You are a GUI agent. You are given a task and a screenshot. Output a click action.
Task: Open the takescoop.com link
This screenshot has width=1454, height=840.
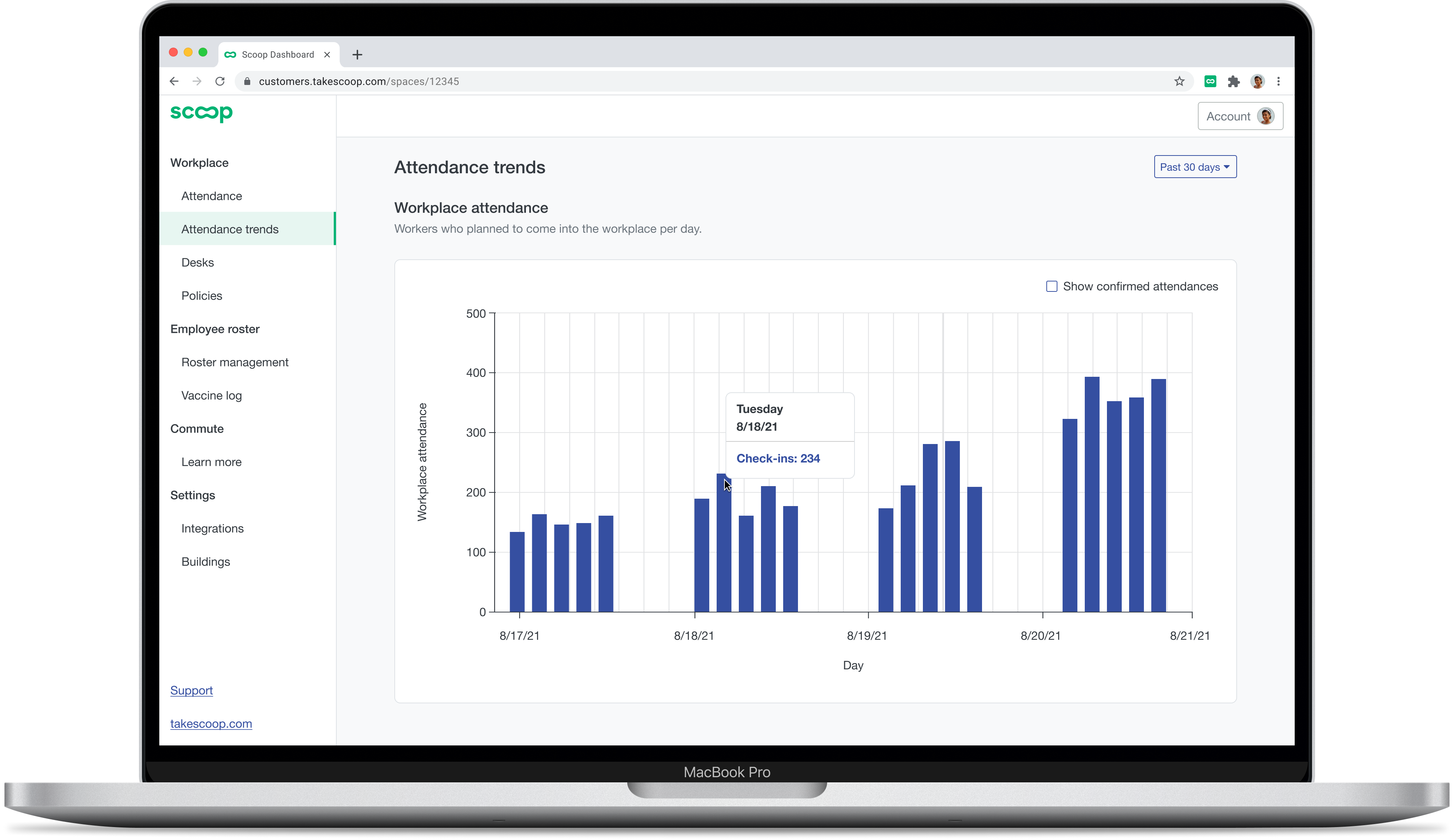pos(211,724)
